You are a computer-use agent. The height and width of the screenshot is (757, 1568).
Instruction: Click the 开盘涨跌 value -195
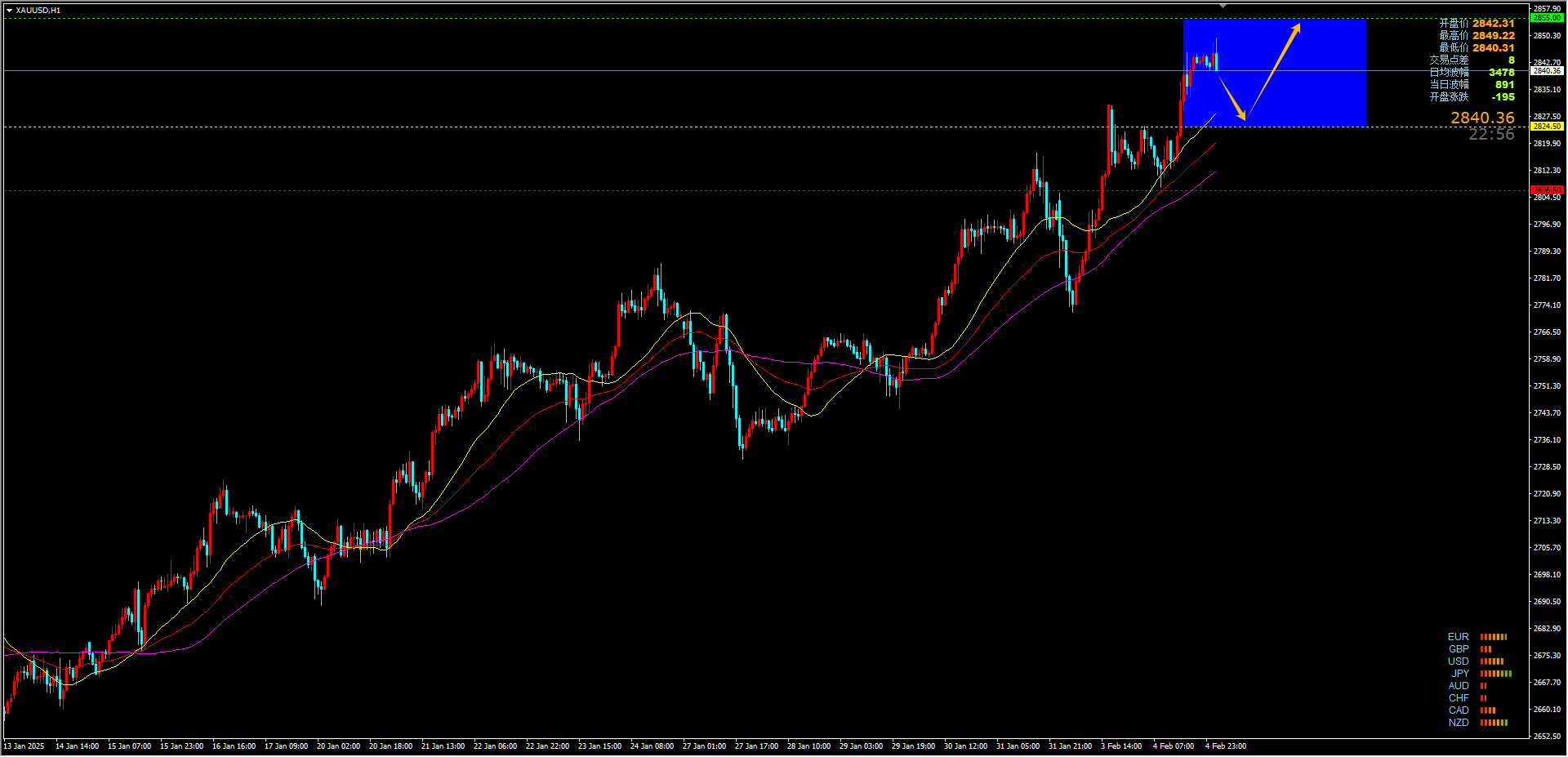tap(1503, 97)
